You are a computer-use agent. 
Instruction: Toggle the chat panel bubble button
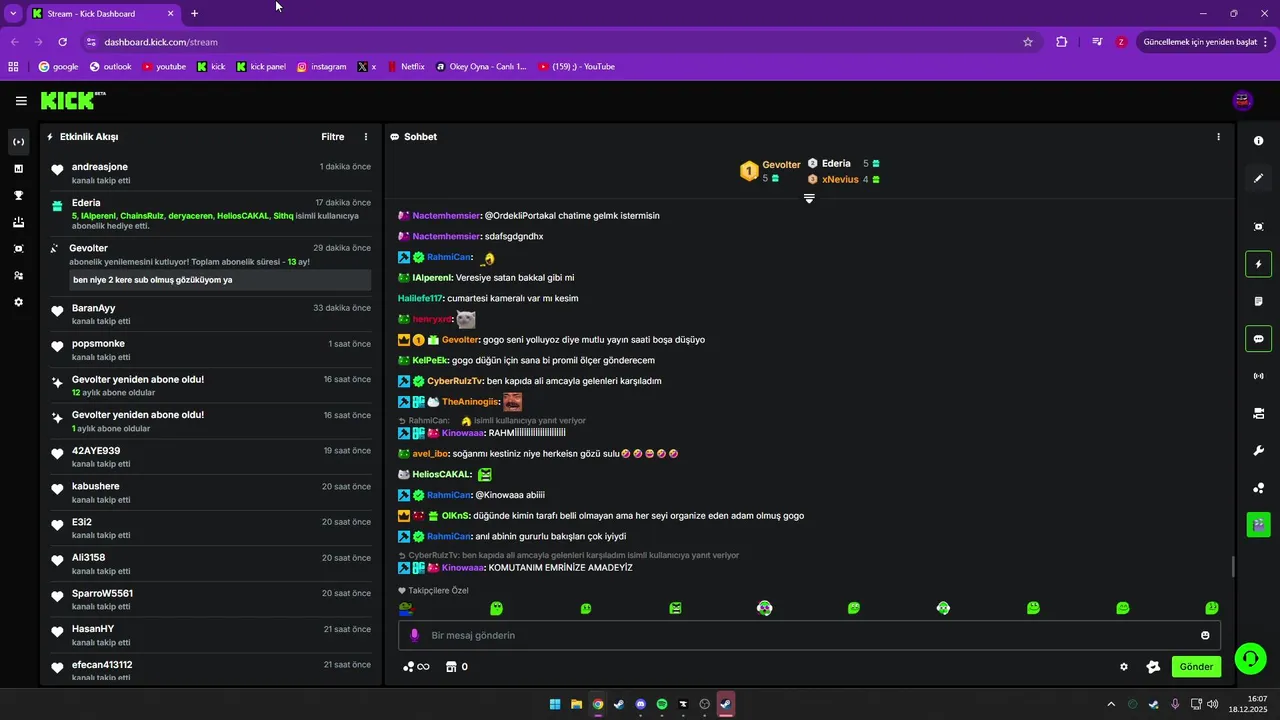tap(1258, 339)
